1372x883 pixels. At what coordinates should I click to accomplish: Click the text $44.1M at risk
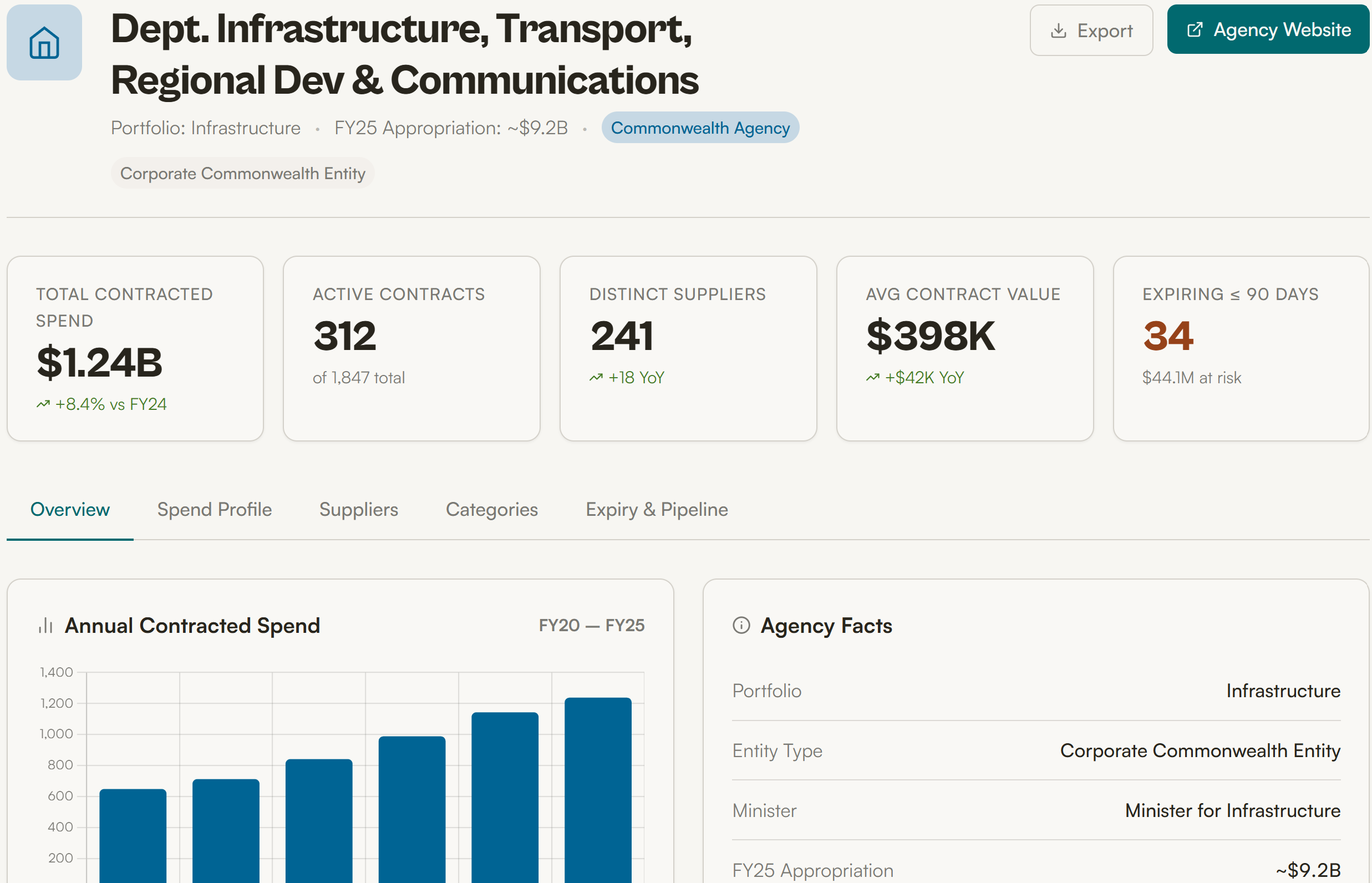(x=1192, y=377)
